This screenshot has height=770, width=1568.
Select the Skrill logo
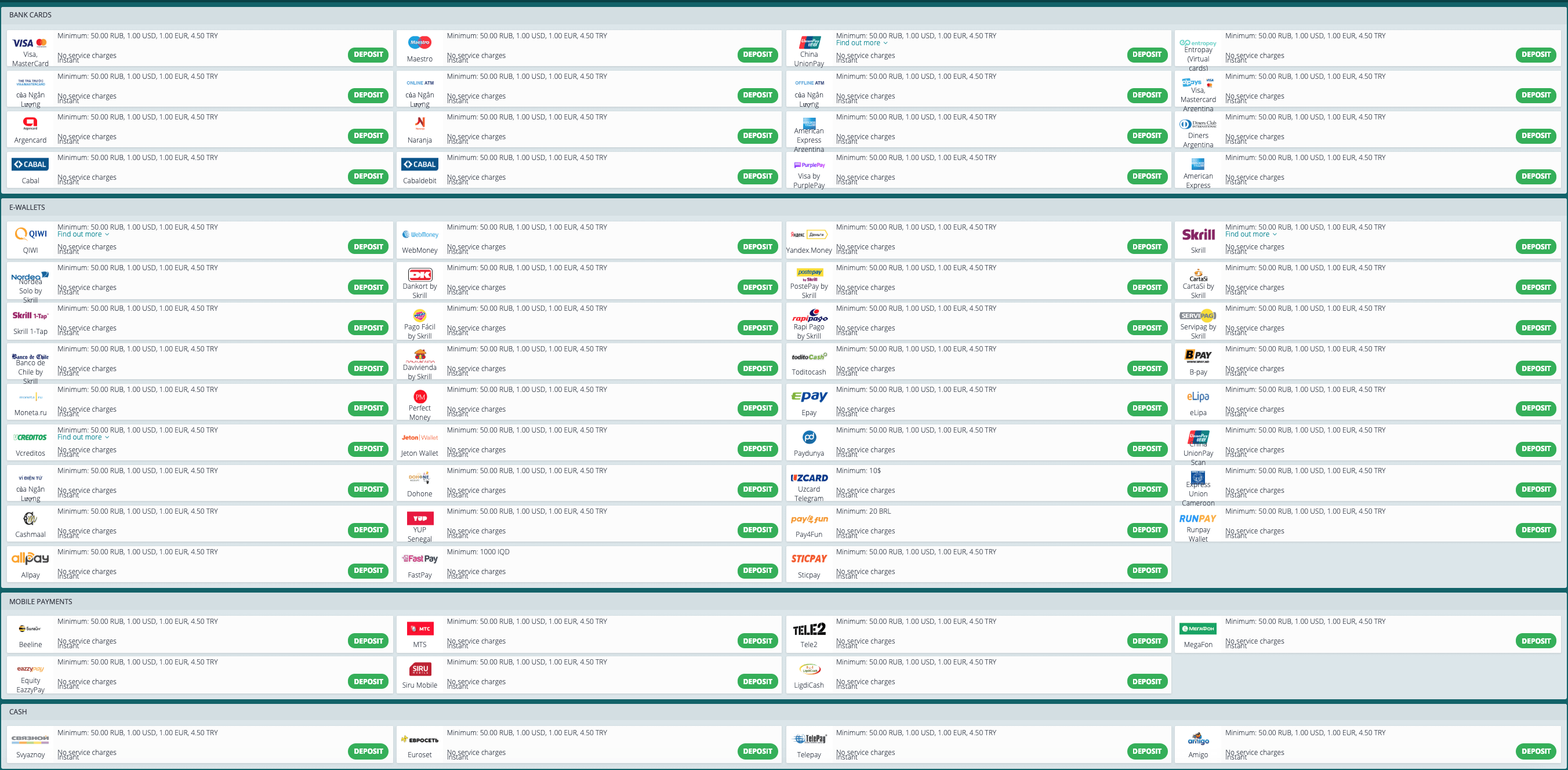coord(1198,234)
